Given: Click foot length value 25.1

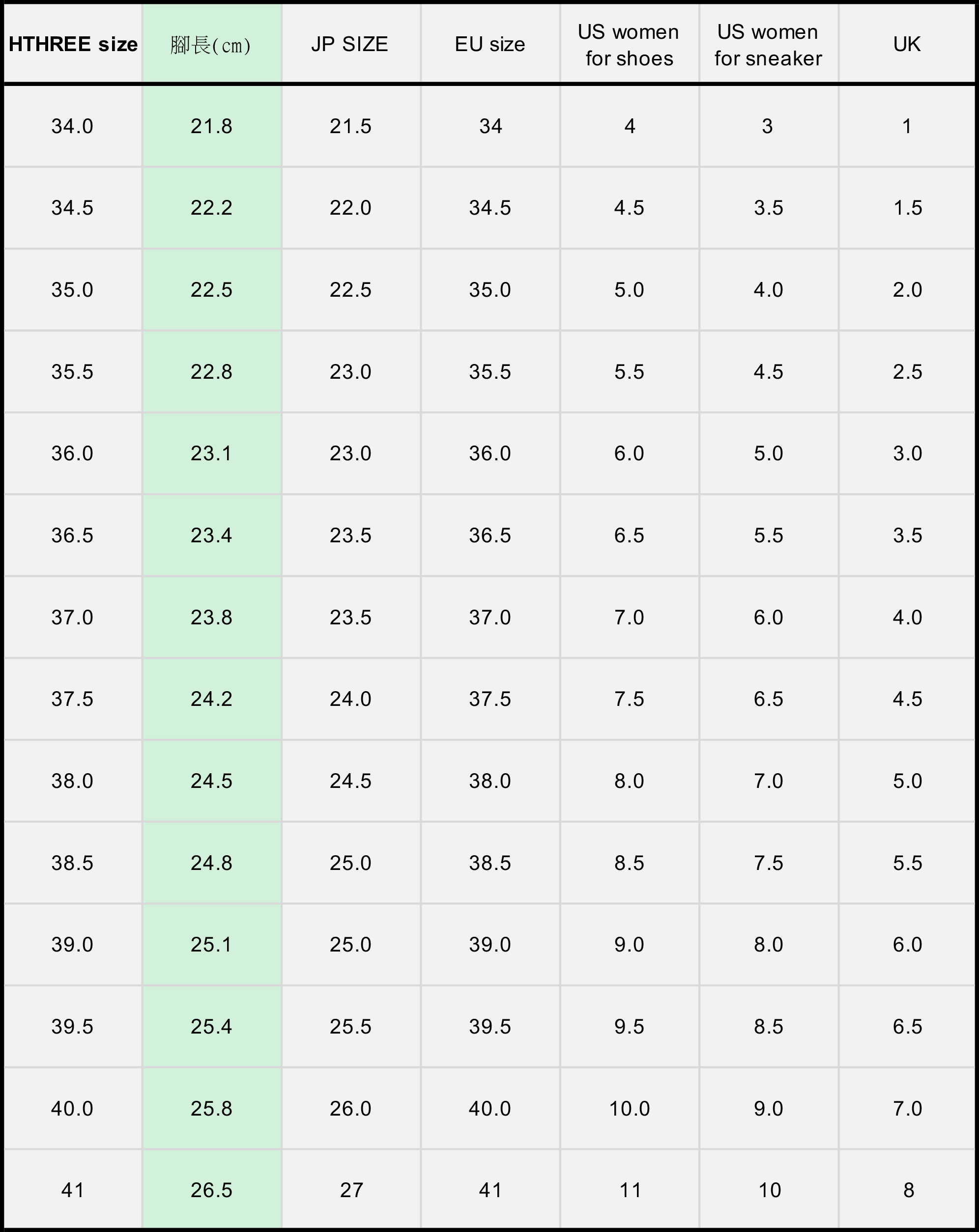Looking at the screenshot, I should (x=212, y=944).
